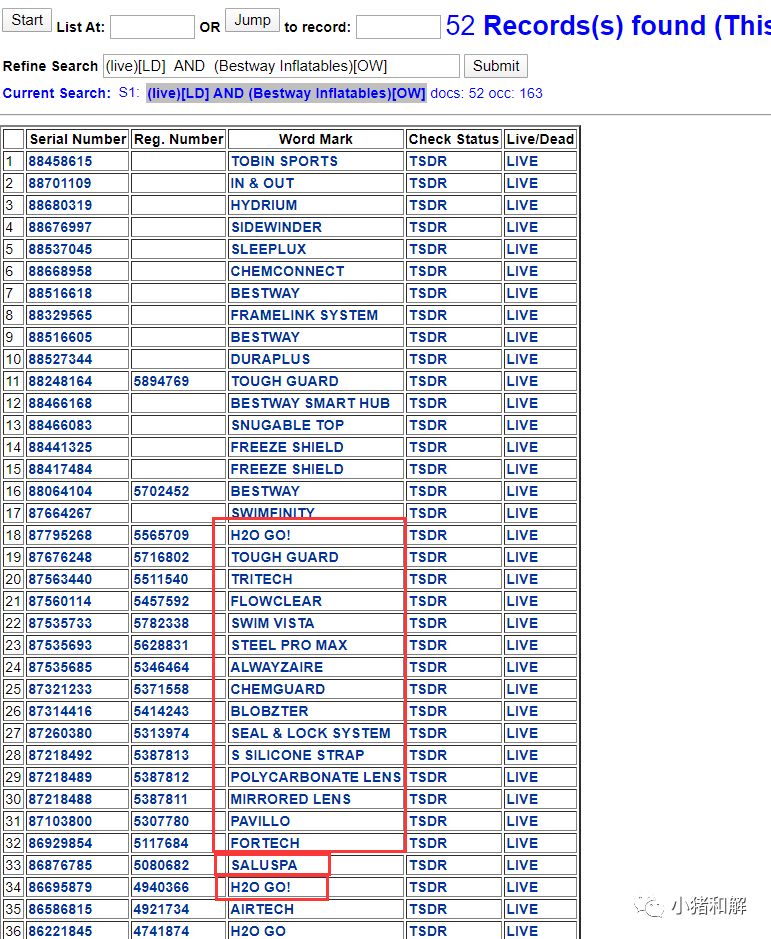Open the TOBIN SPORTS word mark
The height and width of the screenshot is (939, 771).
click(x=284, y=161)
